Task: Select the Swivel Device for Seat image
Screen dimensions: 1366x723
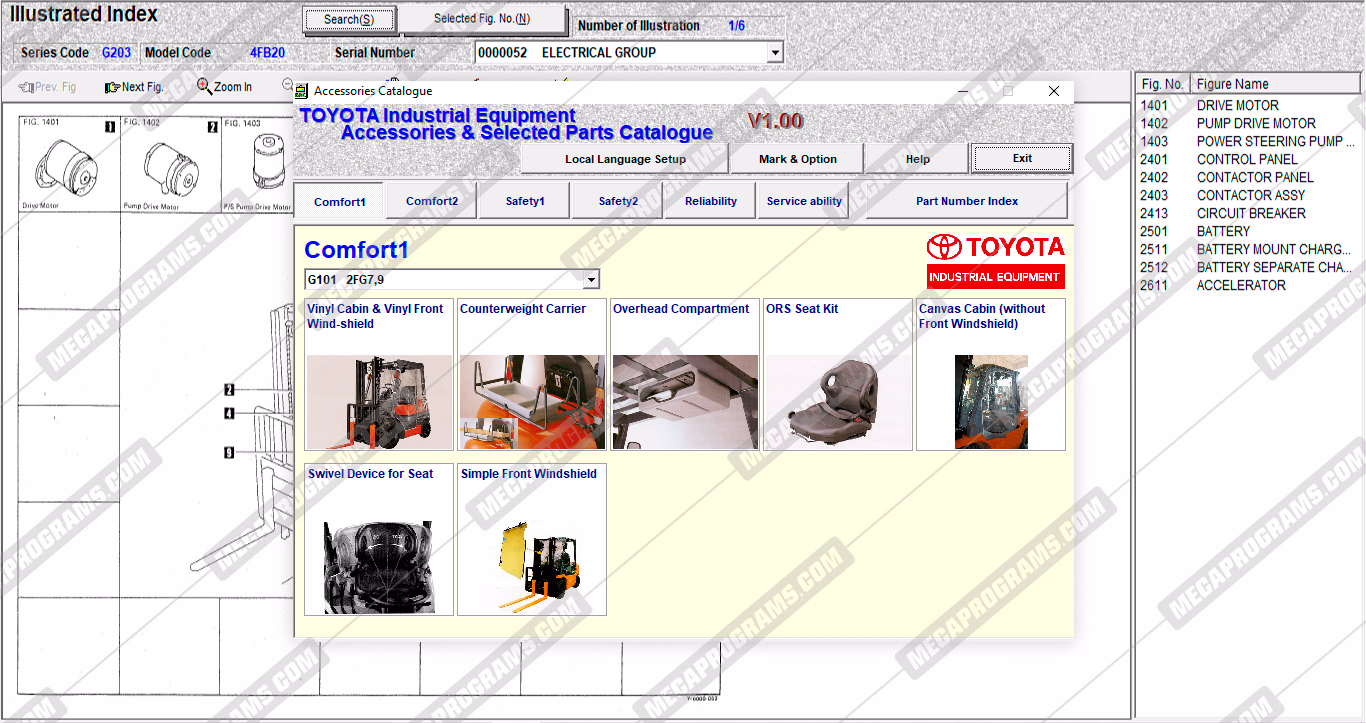Action: coord(379,566)
